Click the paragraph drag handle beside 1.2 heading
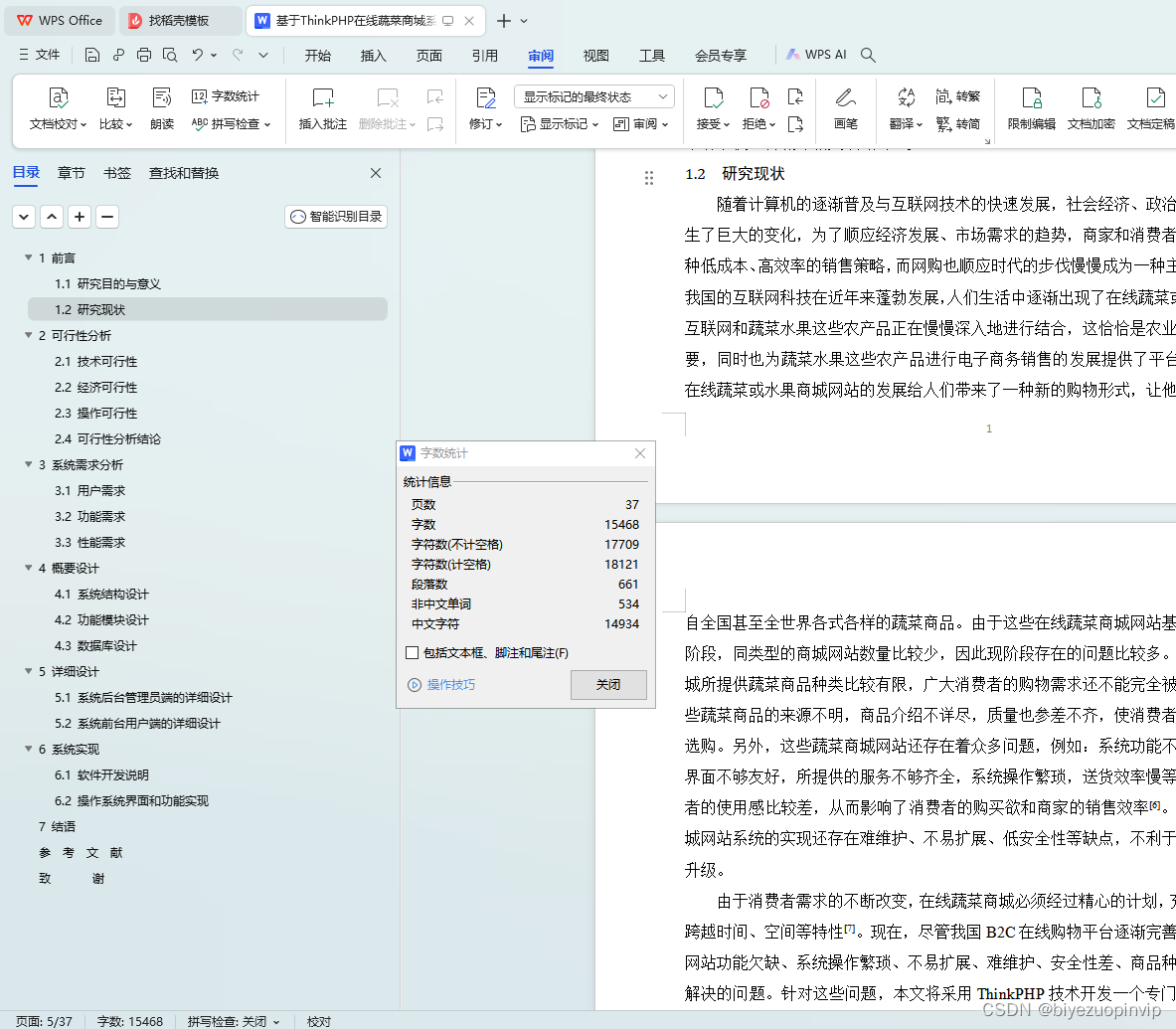 [x=649, y=178]
